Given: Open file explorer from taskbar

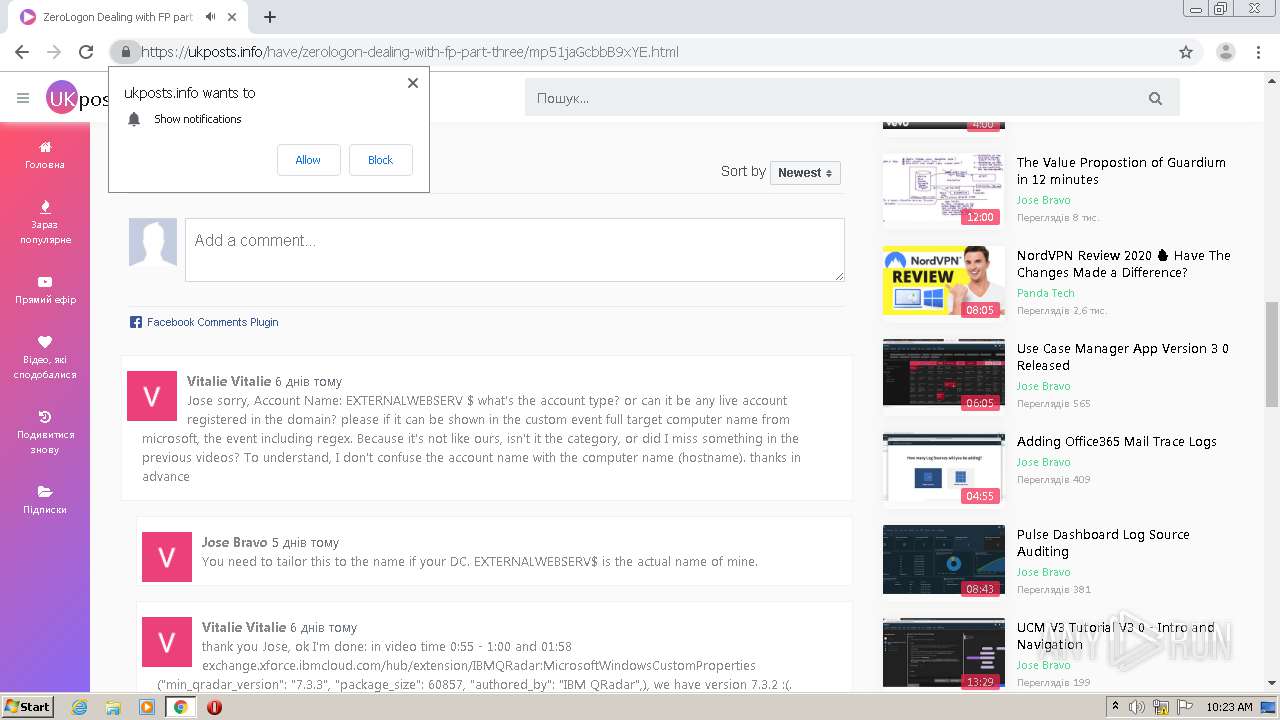Looking at the screenshot, I should pyautogui.click(x=113, y=707).
